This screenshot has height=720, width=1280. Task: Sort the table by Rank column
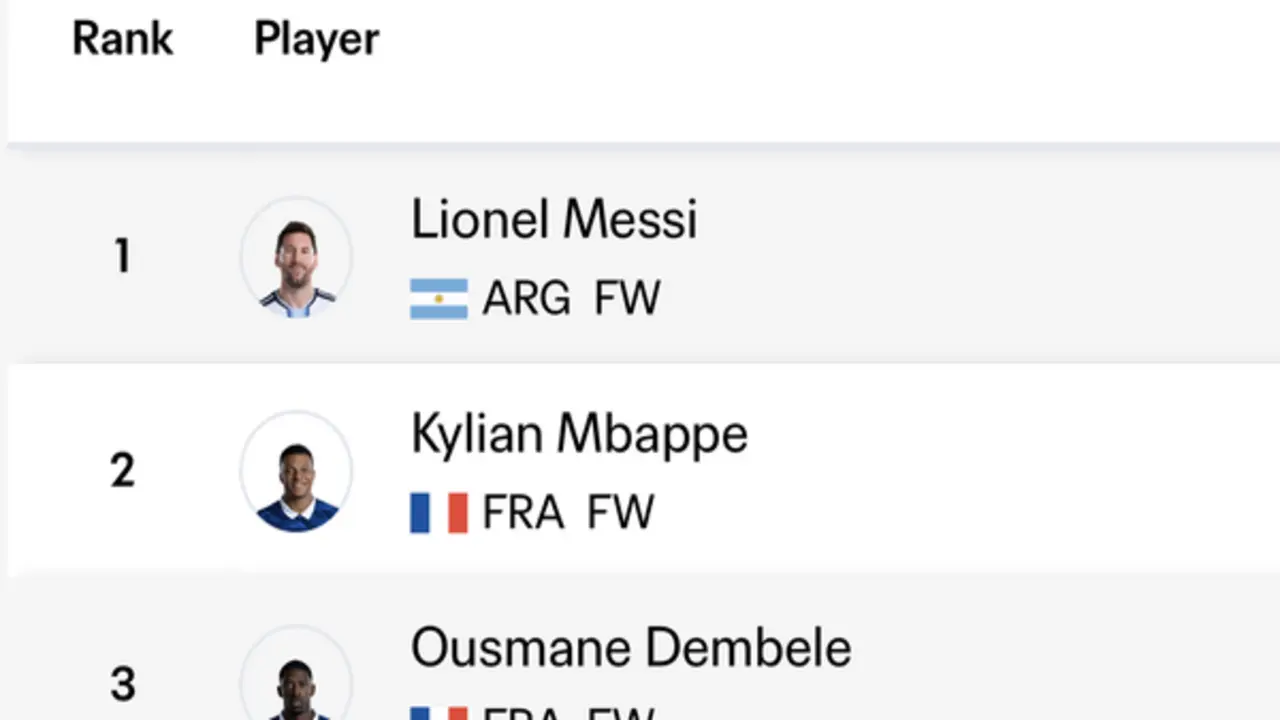[123, 39]
